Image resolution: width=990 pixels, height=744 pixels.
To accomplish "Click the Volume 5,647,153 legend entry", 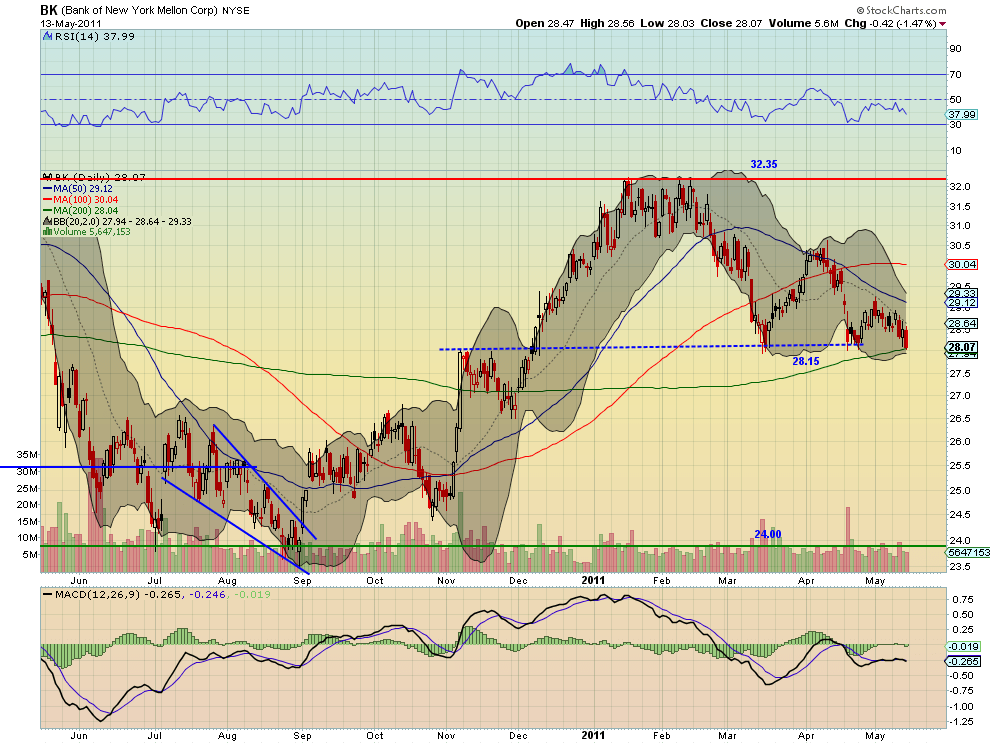I will (x=92, y=232).
